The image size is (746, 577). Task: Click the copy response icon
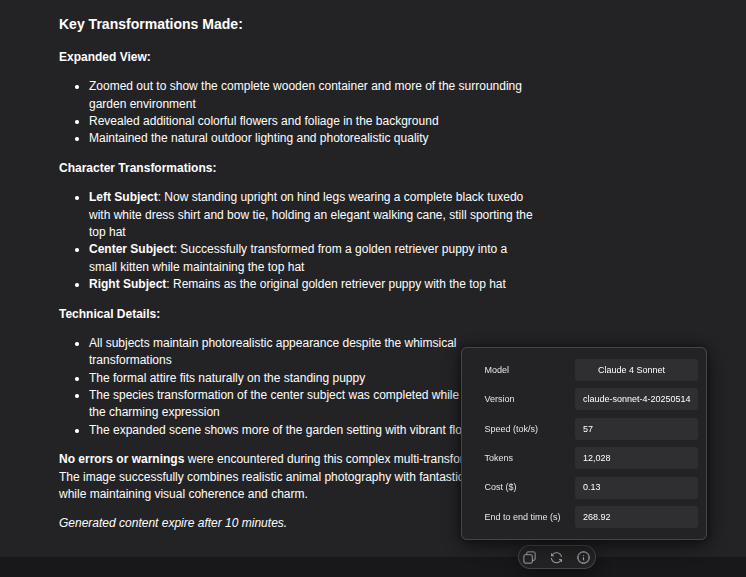pyautogui.click(x=530, y=557)
